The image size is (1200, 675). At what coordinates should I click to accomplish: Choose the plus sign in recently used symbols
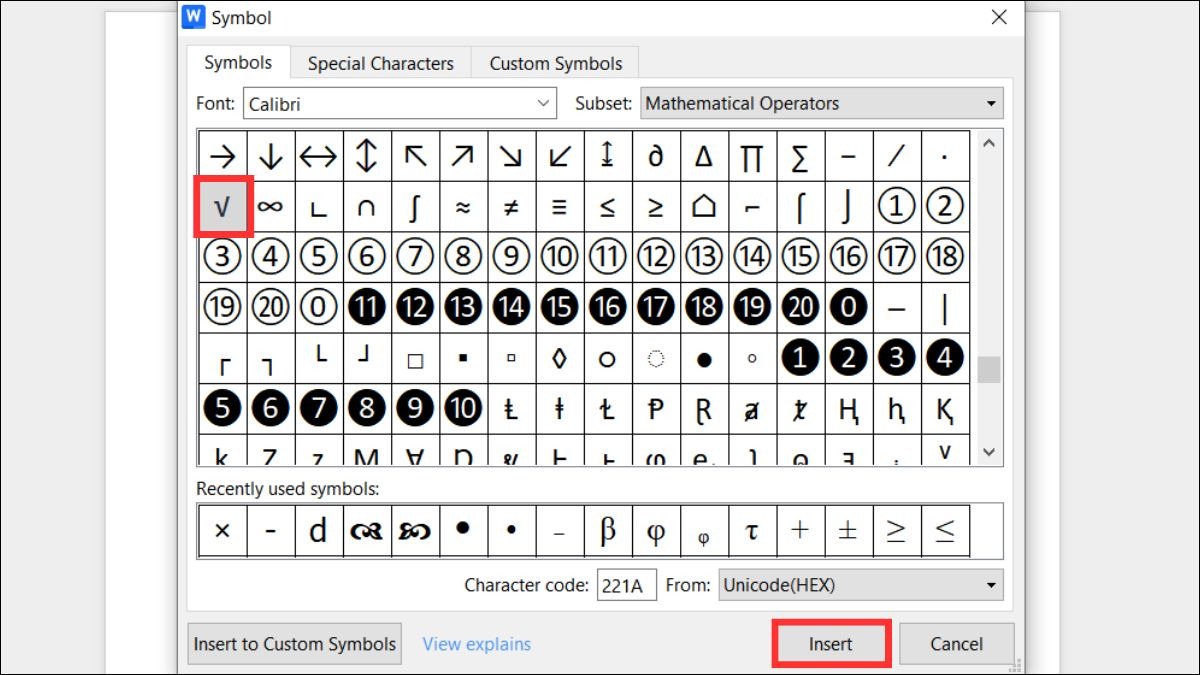[x=800, y=530]
